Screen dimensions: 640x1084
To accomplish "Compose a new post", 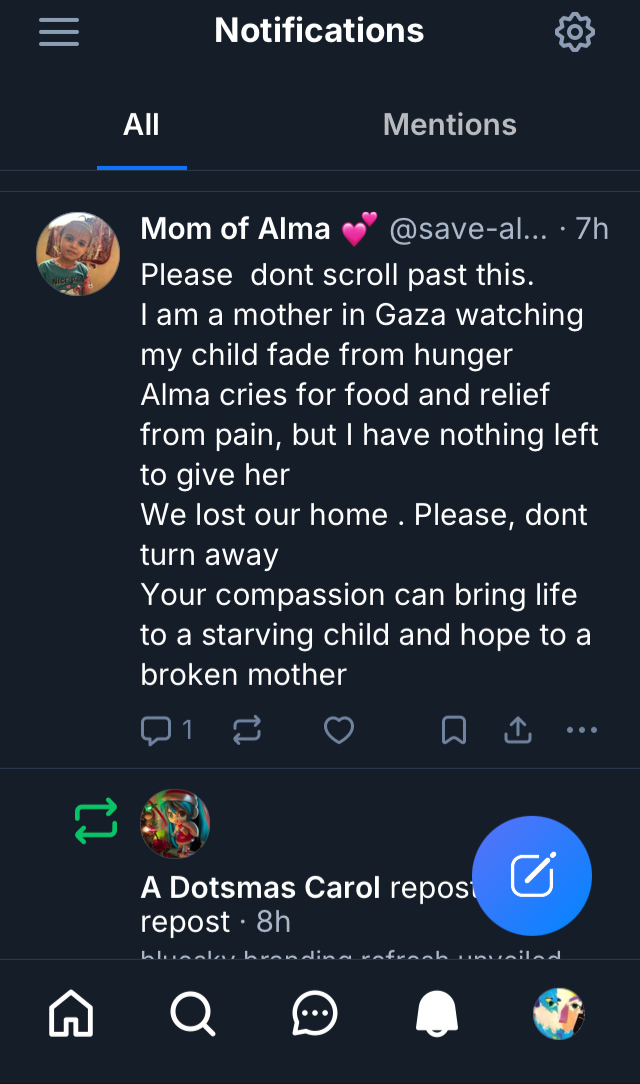I will 532,876.
